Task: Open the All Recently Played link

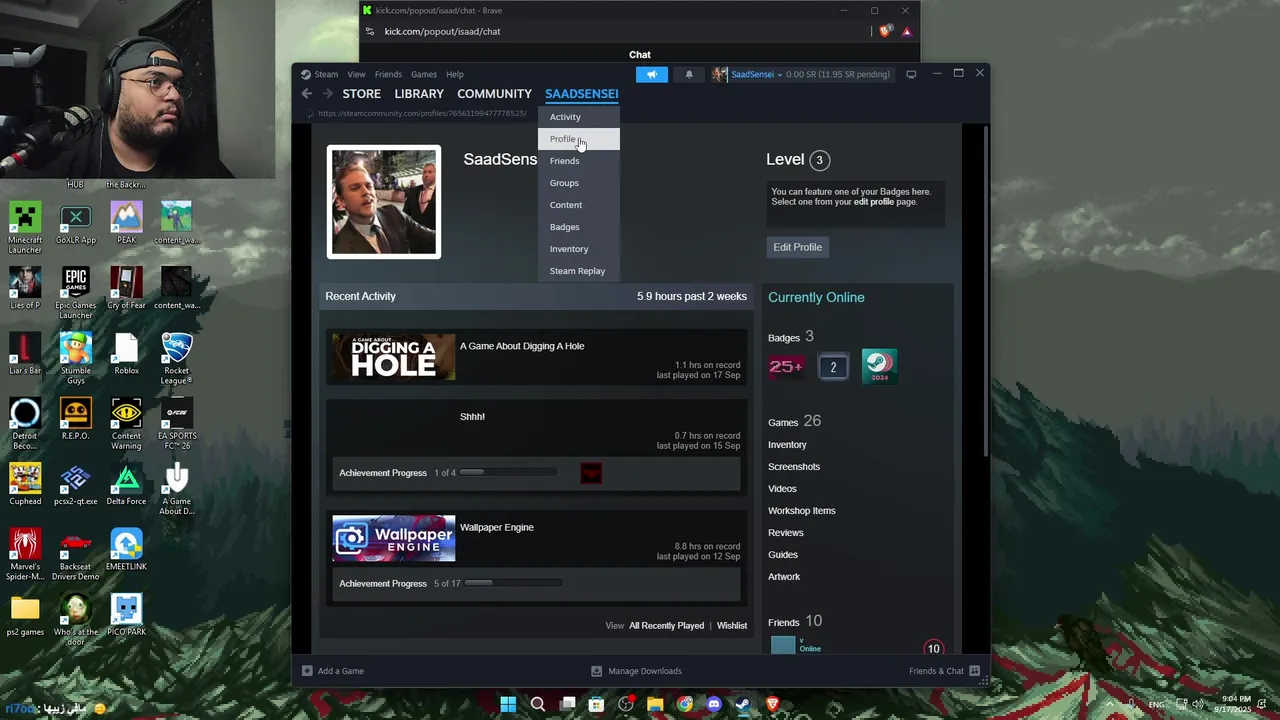Action: [x=666, y=626]
